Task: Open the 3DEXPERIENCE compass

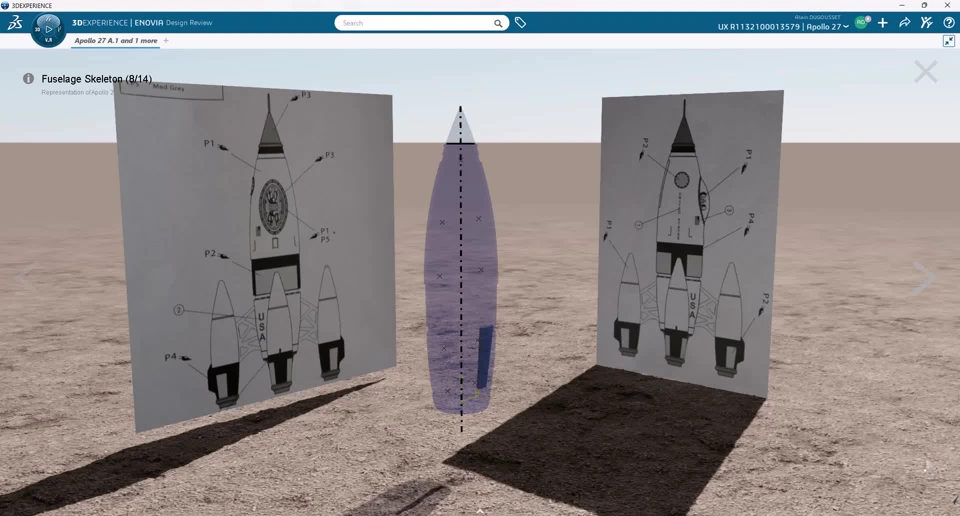Action: 48,29
